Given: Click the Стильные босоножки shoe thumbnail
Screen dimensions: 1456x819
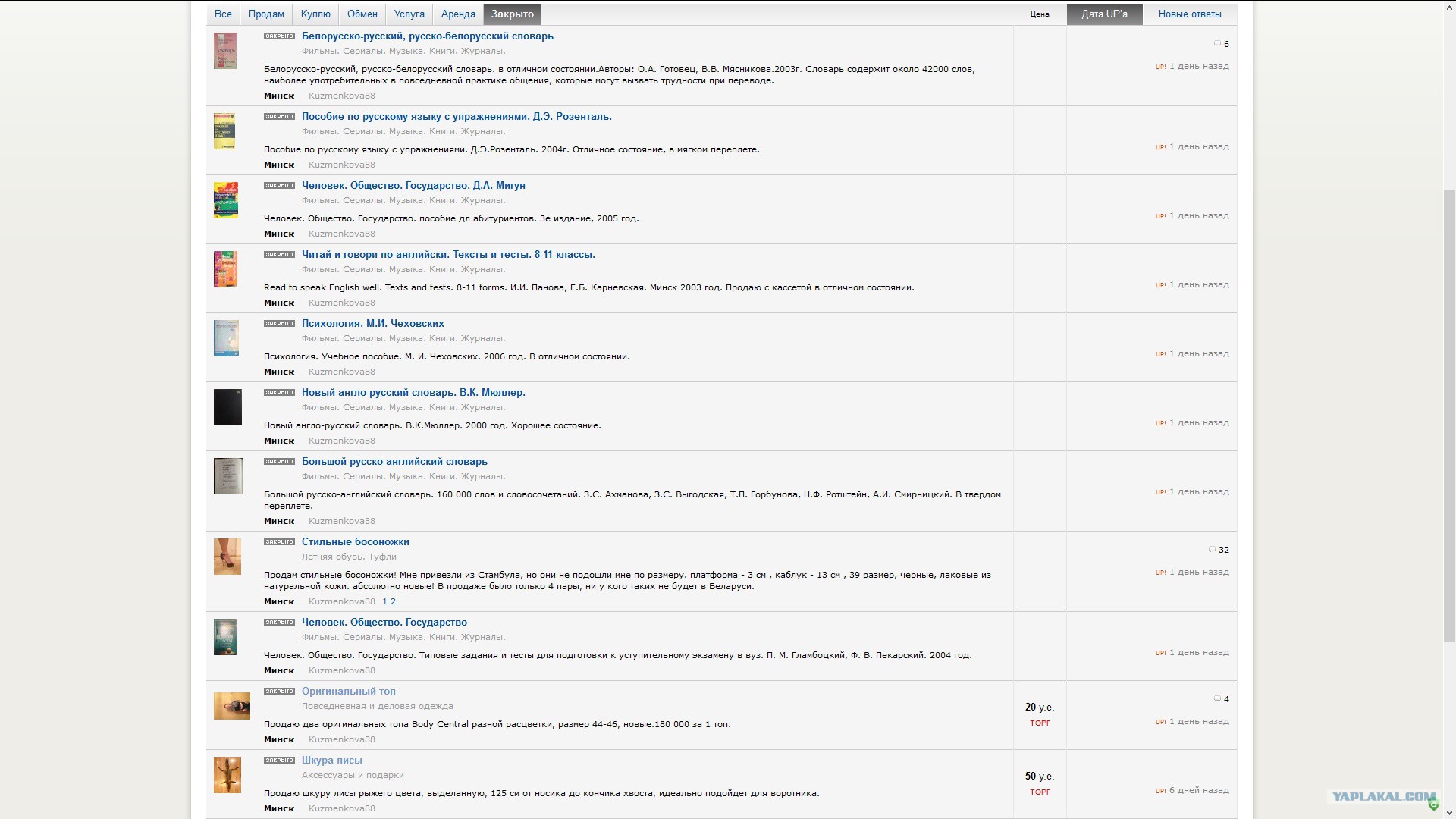Looking at the screenshot, I should (x=227, y=557).
